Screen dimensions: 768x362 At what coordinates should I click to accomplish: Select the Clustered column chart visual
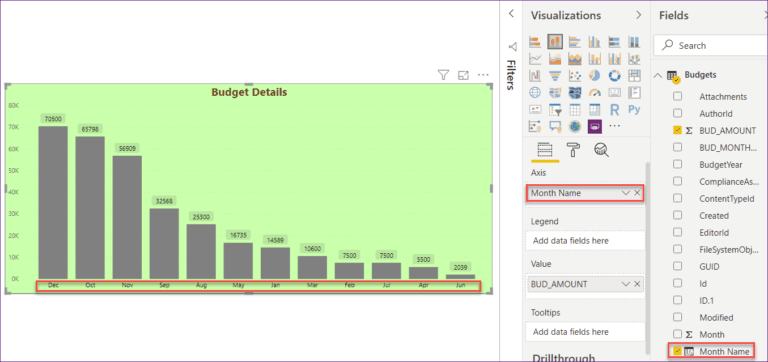coord(595,42)
